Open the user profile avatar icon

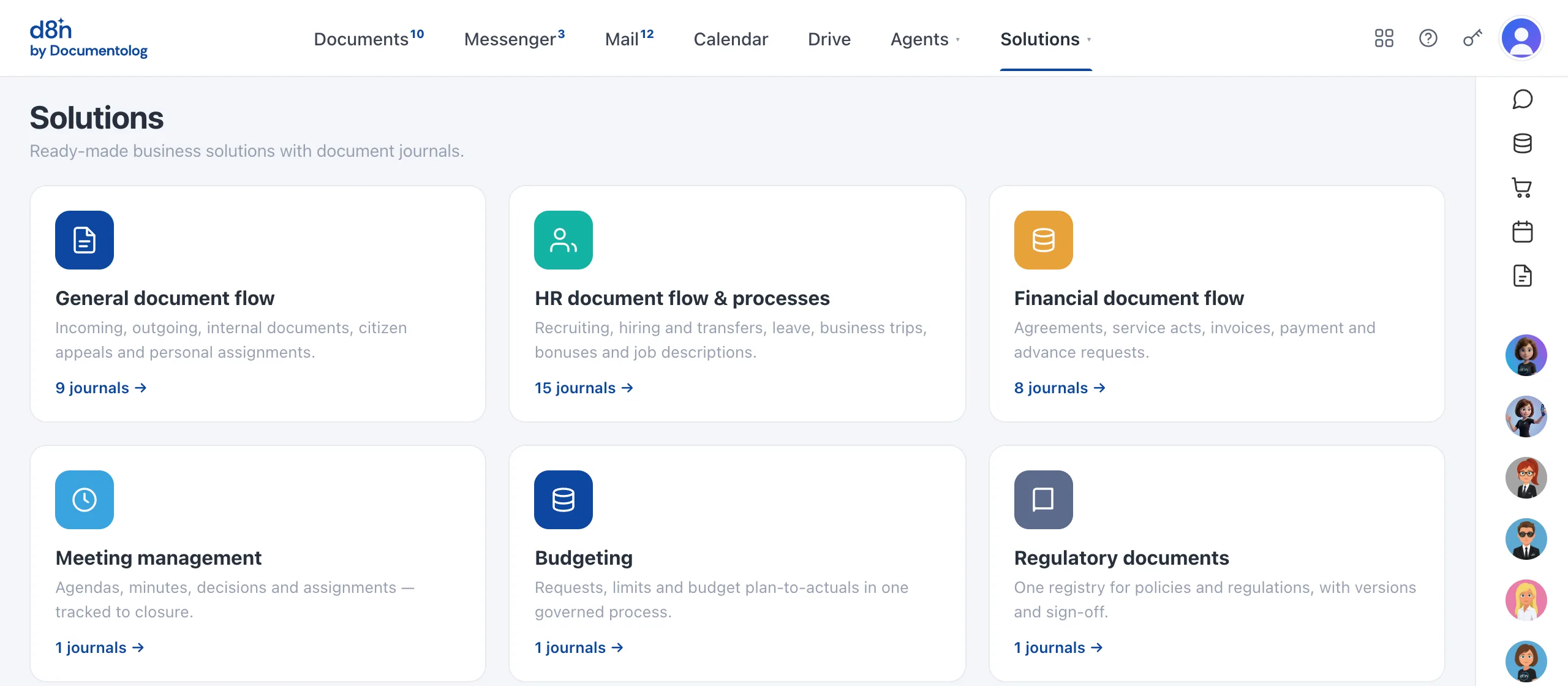tap(1521, 38)
